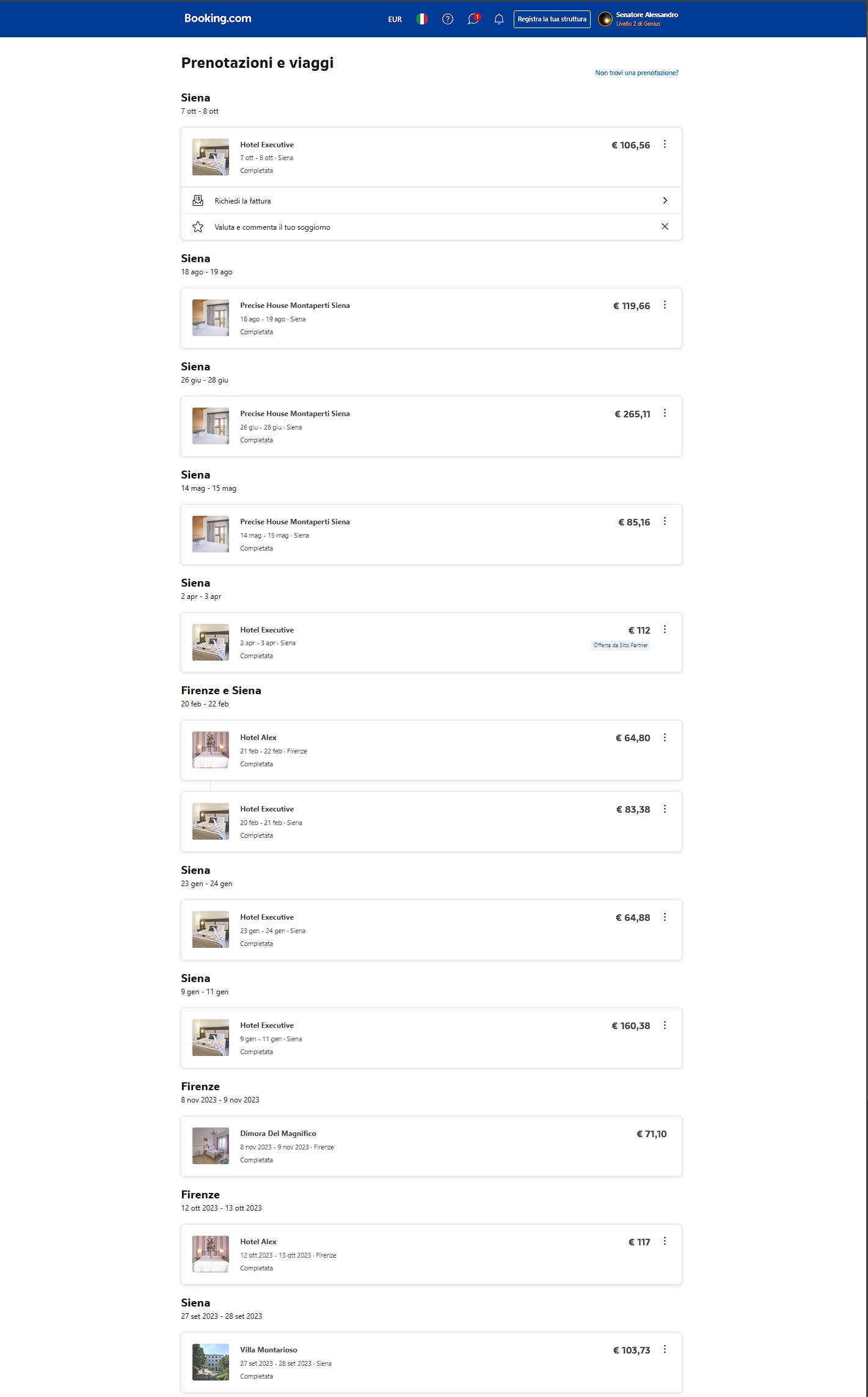The width and height of the screenshot is (868, 1397).
Task: Open three-dot menu for Villa Montarioso booking
Action: [665, 1349]
